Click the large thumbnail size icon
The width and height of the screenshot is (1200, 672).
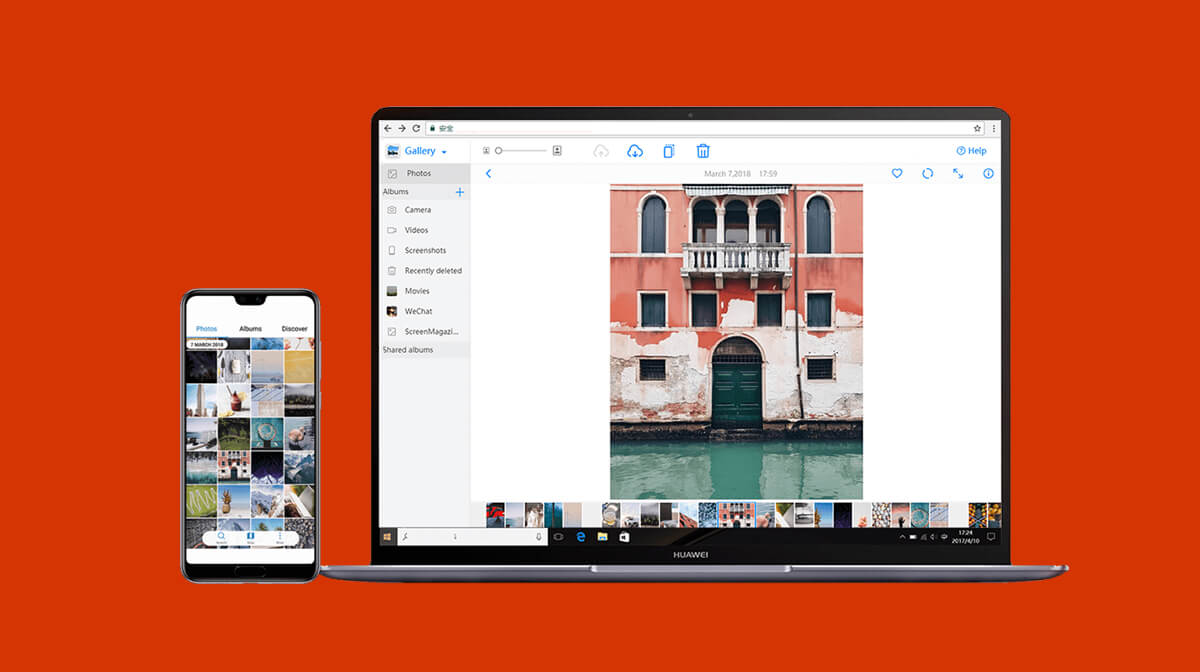[x=557, y=151]
